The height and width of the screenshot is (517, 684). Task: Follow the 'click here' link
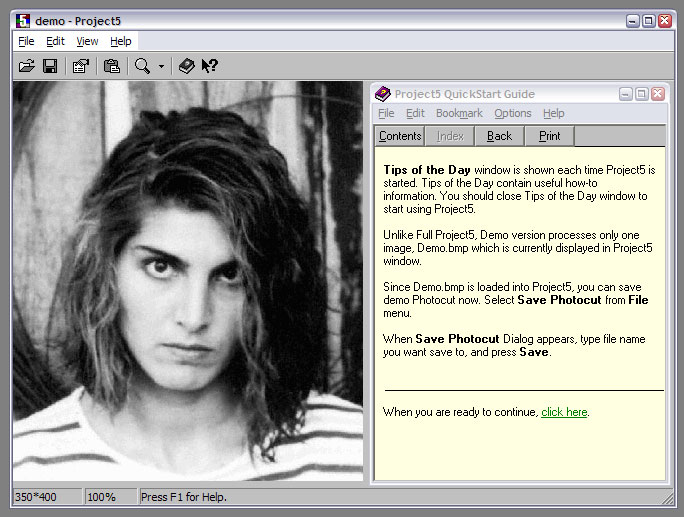pyautogui.click(x=564, y=412)
